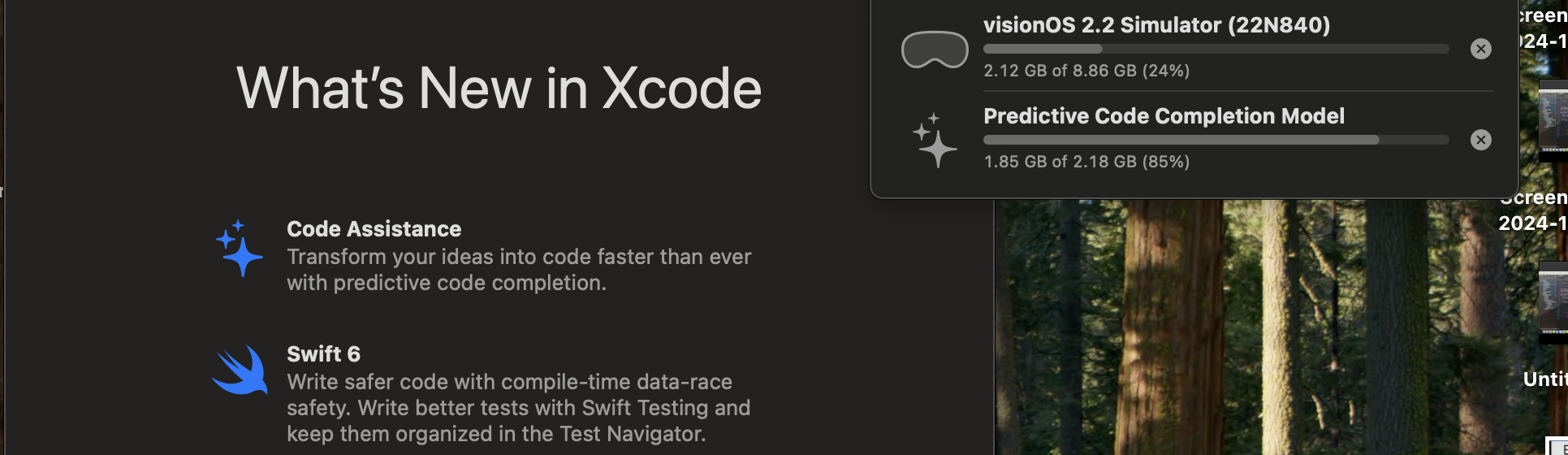The height and width of the screenshot is (455, 1568).
Task: Click the Code Assistance feature title
Action: click(374, 229)
